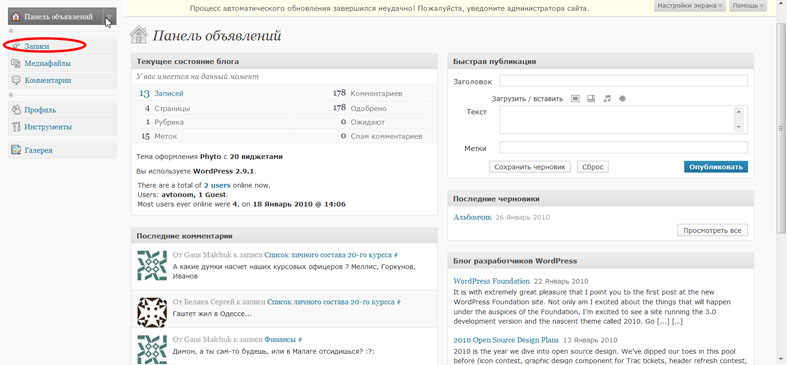Click the Просмотреть все drafts button

tap(712, 230)
